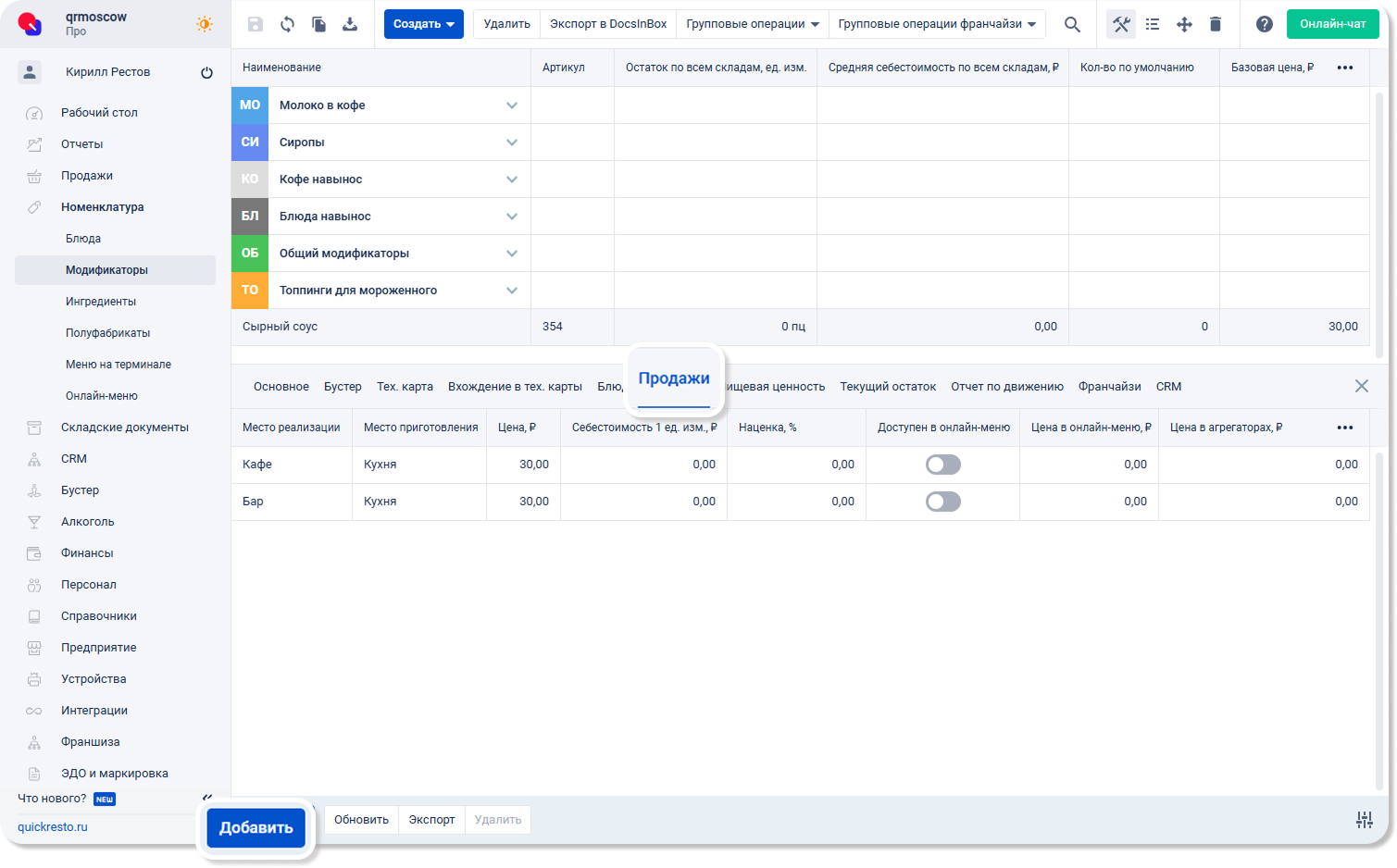The width and height of the screenshot is (1397, 868).
Task: Open search with the magnifier icon
Action: (x=1072, y=24)
